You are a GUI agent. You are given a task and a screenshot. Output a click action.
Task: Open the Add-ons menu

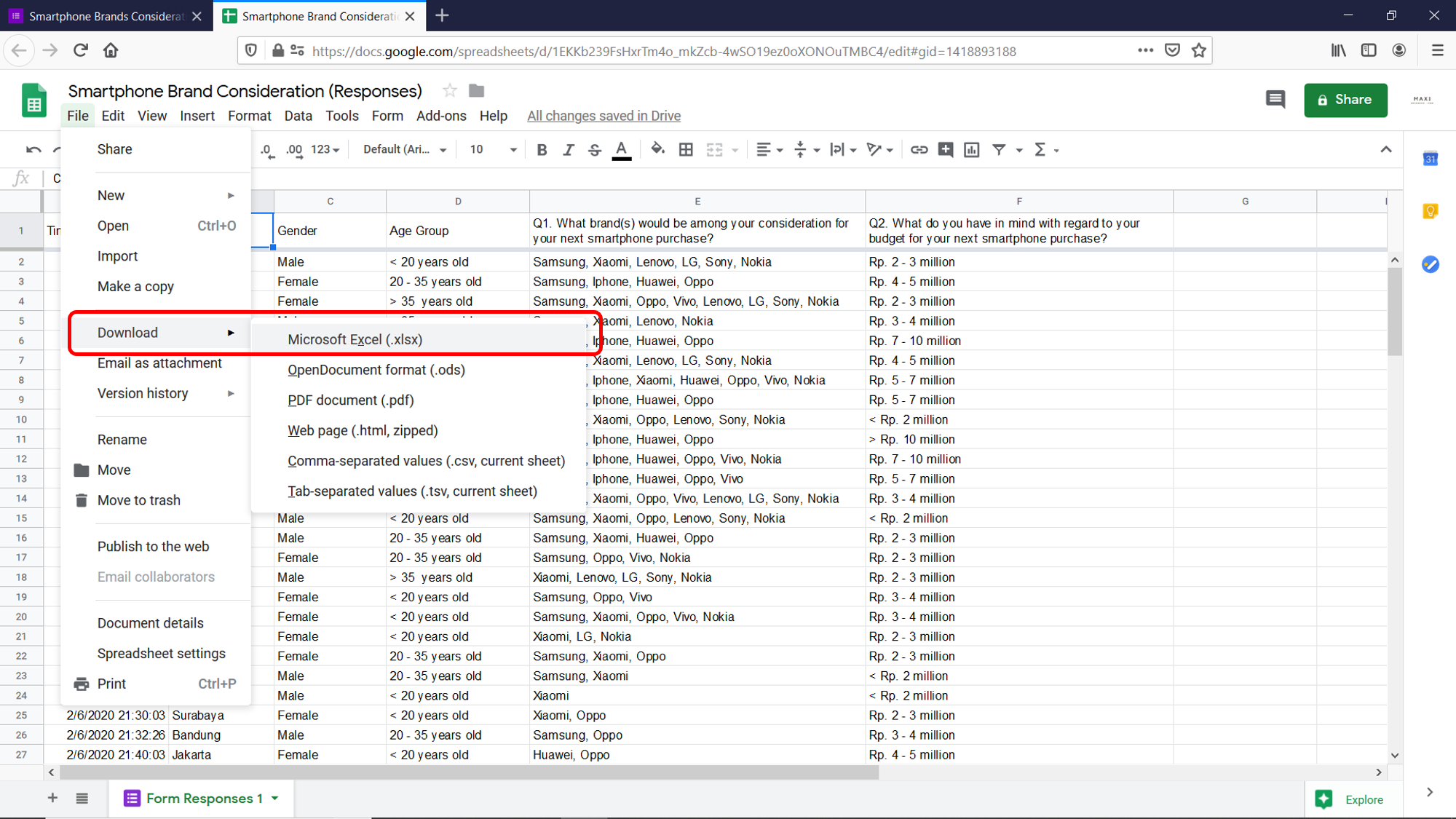[x=441, y=116]
